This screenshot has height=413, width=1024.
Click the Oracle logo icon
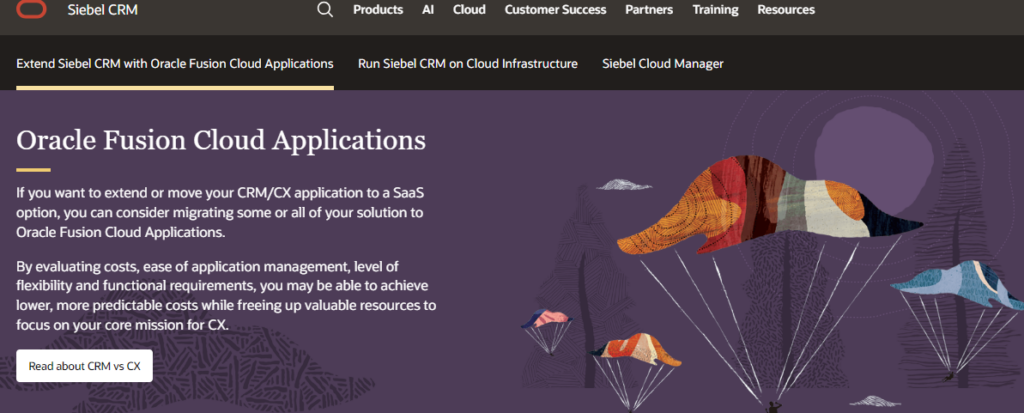tap(31, 9)
